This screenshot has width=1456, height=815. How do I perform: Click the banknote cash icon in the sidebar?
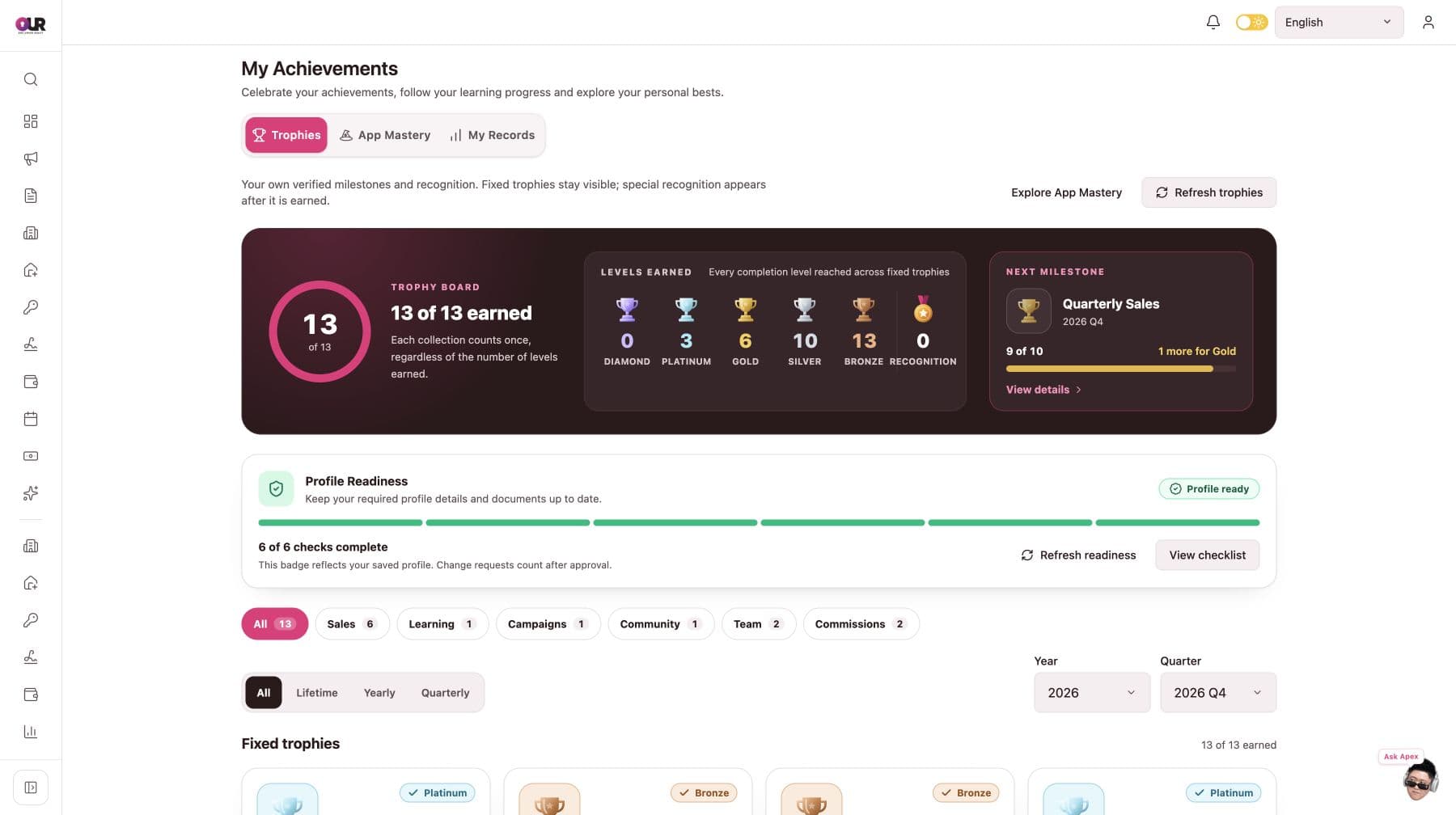coord(31,456)
